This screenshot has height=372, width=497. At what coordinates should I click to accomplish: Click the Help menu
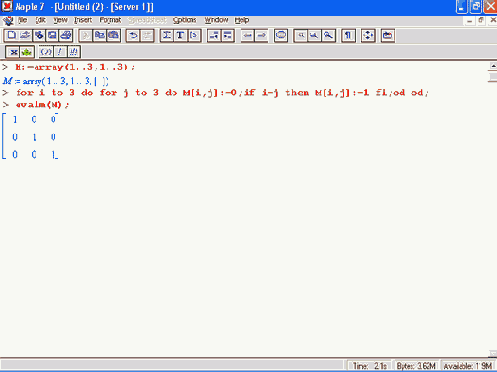click(x=242, y=20)
